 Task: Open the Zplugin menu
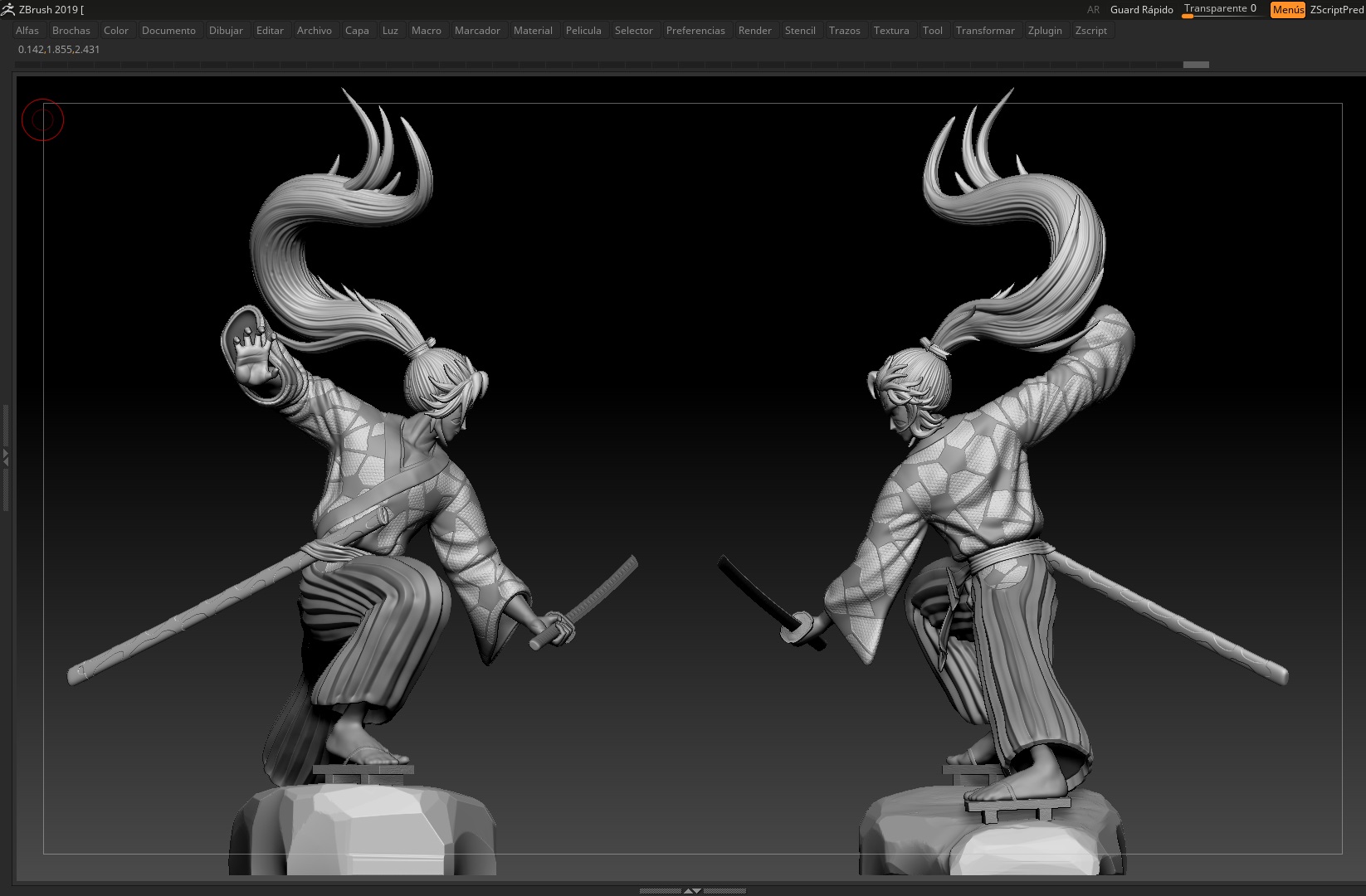pos(1045,31)
